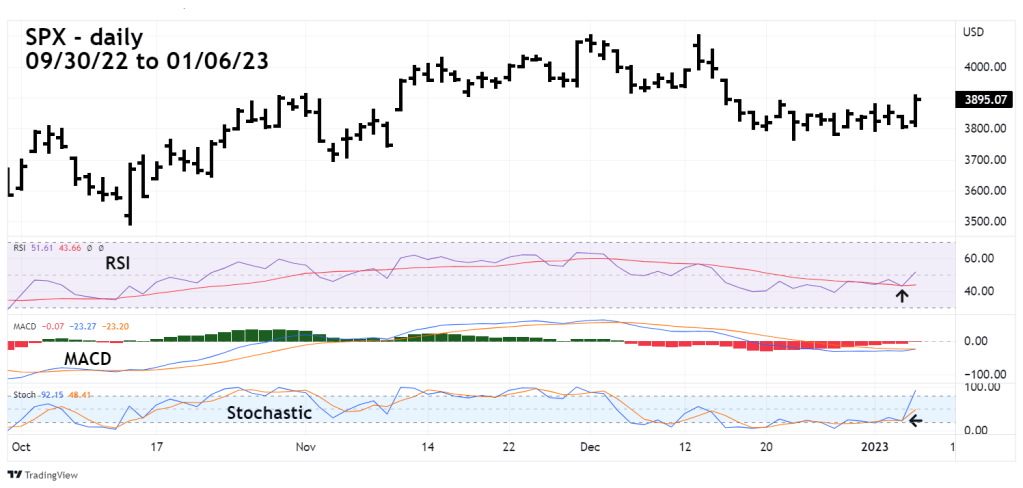Image resolution: width=1023 pixels, height=488 pixels.
Task: Click the MACD legend values -0.07
Action: click(64, 324)
